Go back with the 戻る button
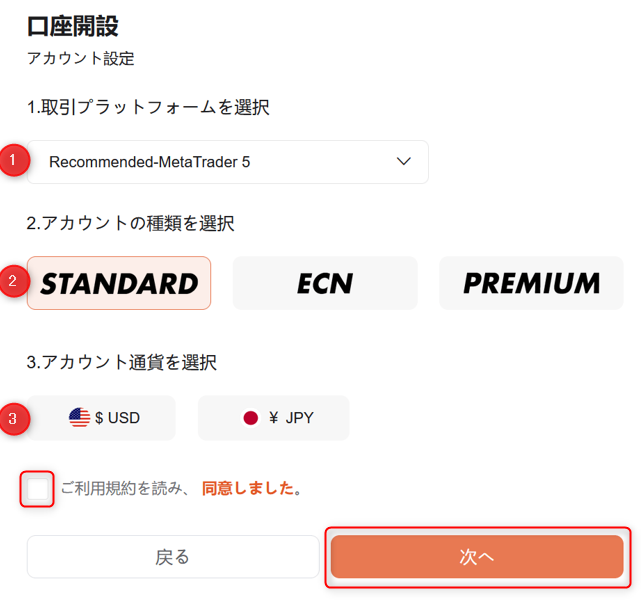Screen dimensions: 641x601 pos(173,557)
